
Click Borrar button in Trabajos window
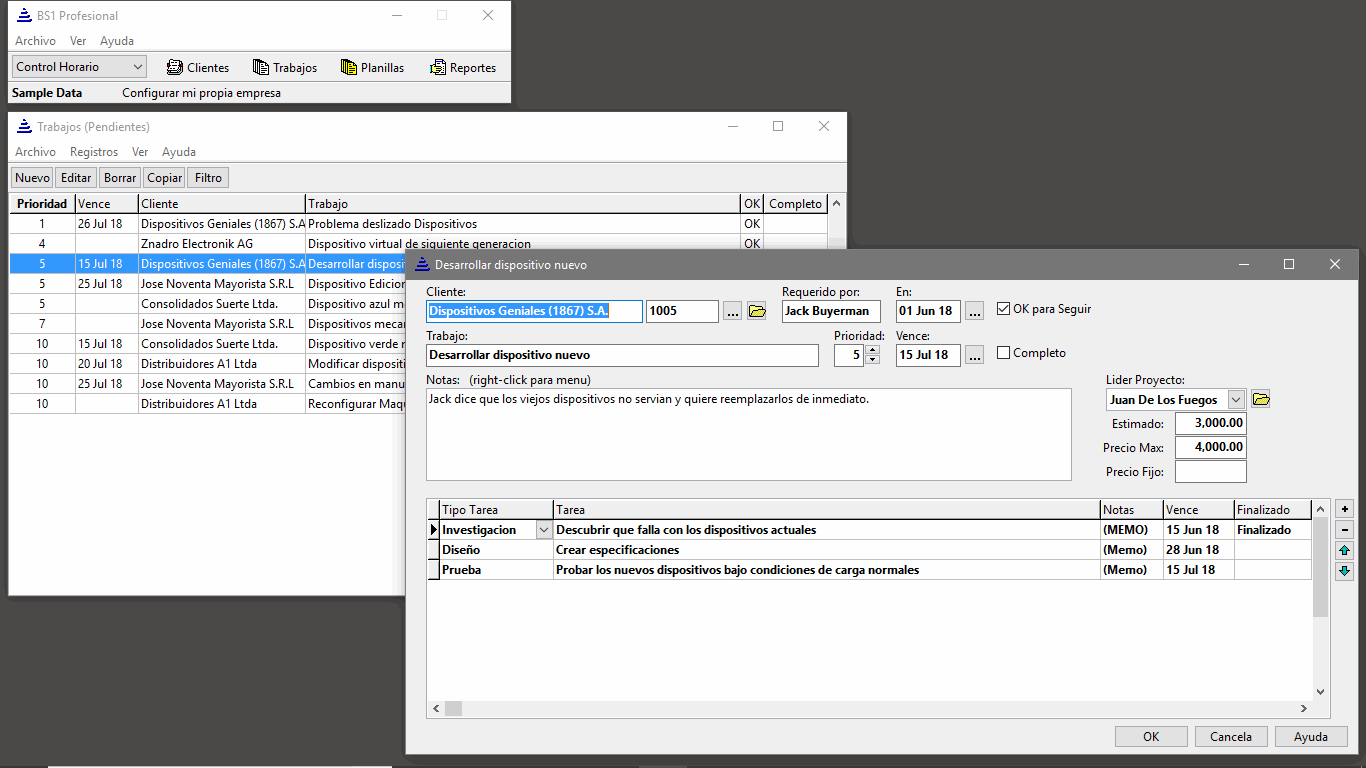tap(120, 178)
